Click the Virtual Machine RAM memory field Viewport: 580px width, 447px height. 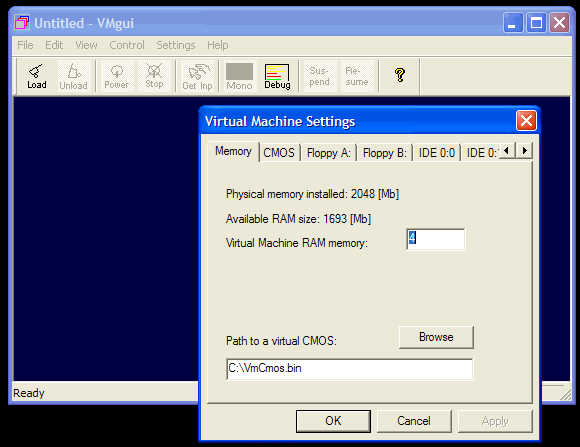(436, 239)
